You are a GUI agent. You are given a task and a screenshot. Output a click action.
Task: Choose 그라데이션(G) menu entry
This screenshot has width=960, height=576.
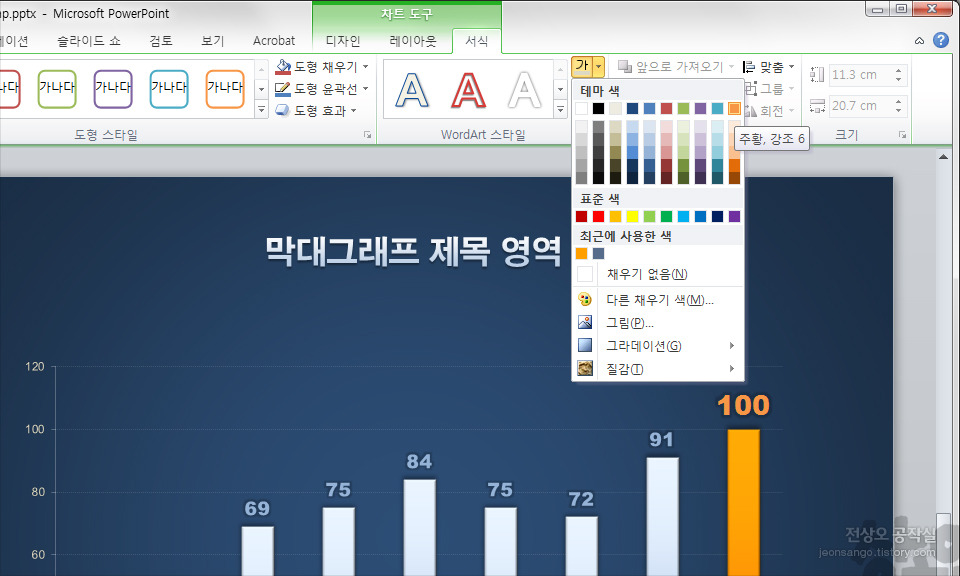pos(658,345)
